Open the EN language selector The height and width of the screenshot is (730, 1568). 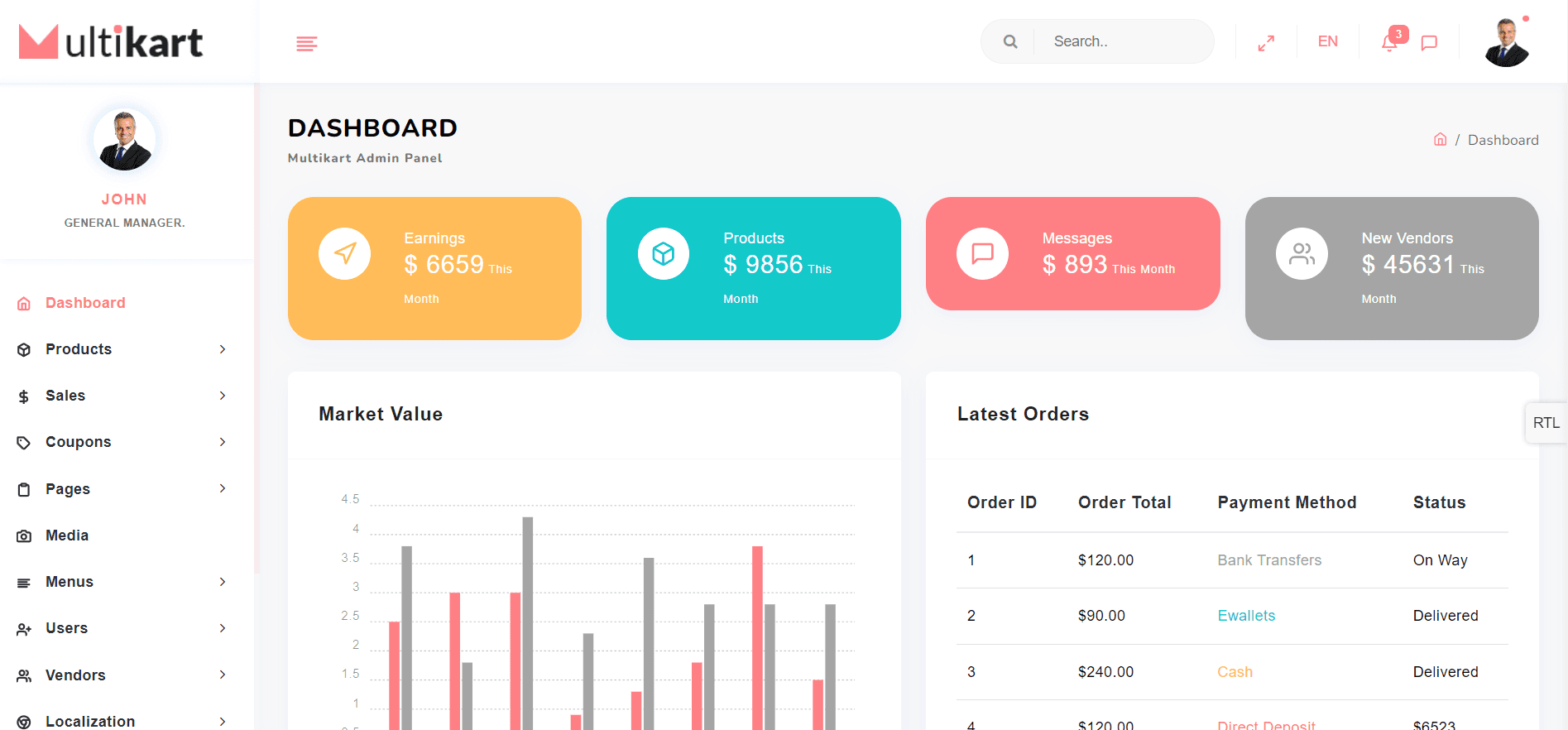tap(1328, 41)
